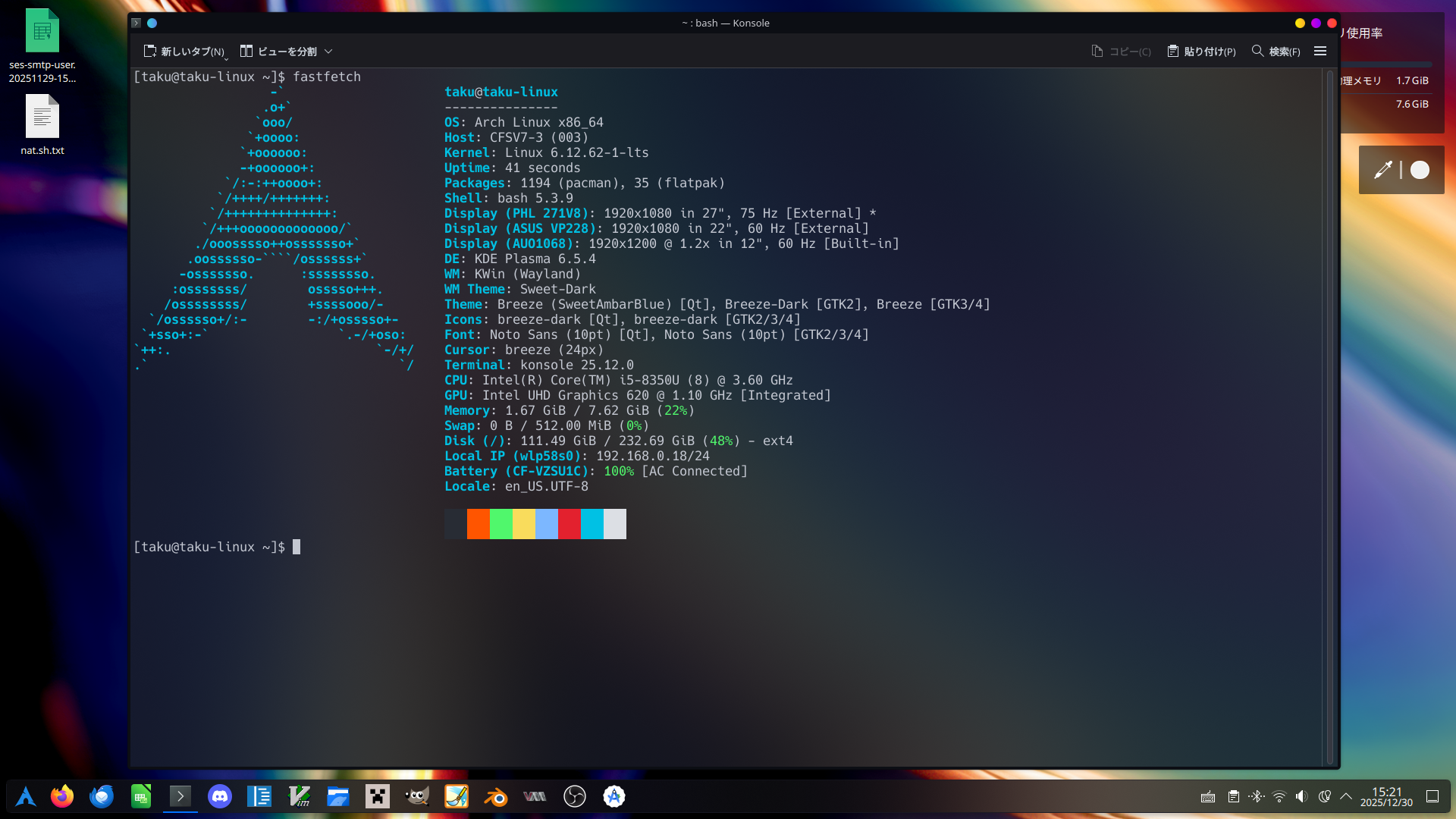Launch GIMP from the taskbar
1456x819 pixels.
pyautogui.click(x=417, y=796)
